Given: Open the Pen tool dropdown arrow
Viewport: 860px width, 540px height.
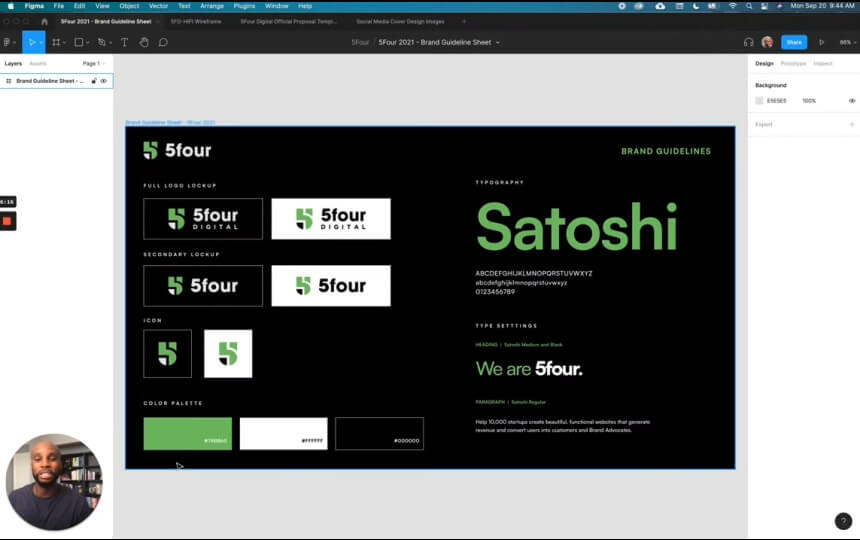Looking at the screenshot, I should pyautogui.click(x=110, y=43).
